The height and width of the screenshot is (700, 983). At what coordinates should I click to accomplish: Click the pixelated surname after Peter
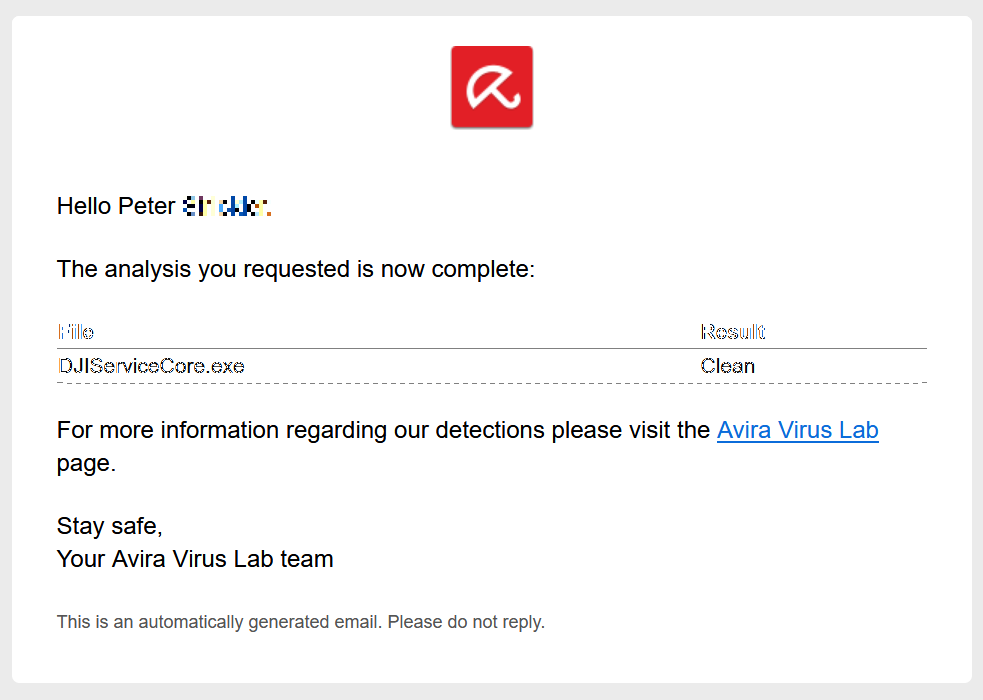[226, 207]
